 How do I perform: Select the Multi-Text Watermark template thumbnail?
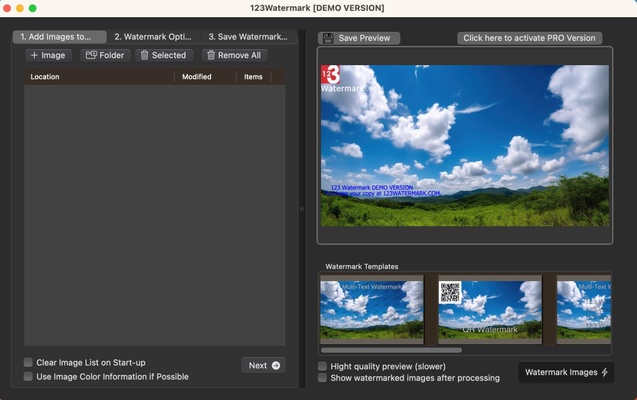[372, 310]
